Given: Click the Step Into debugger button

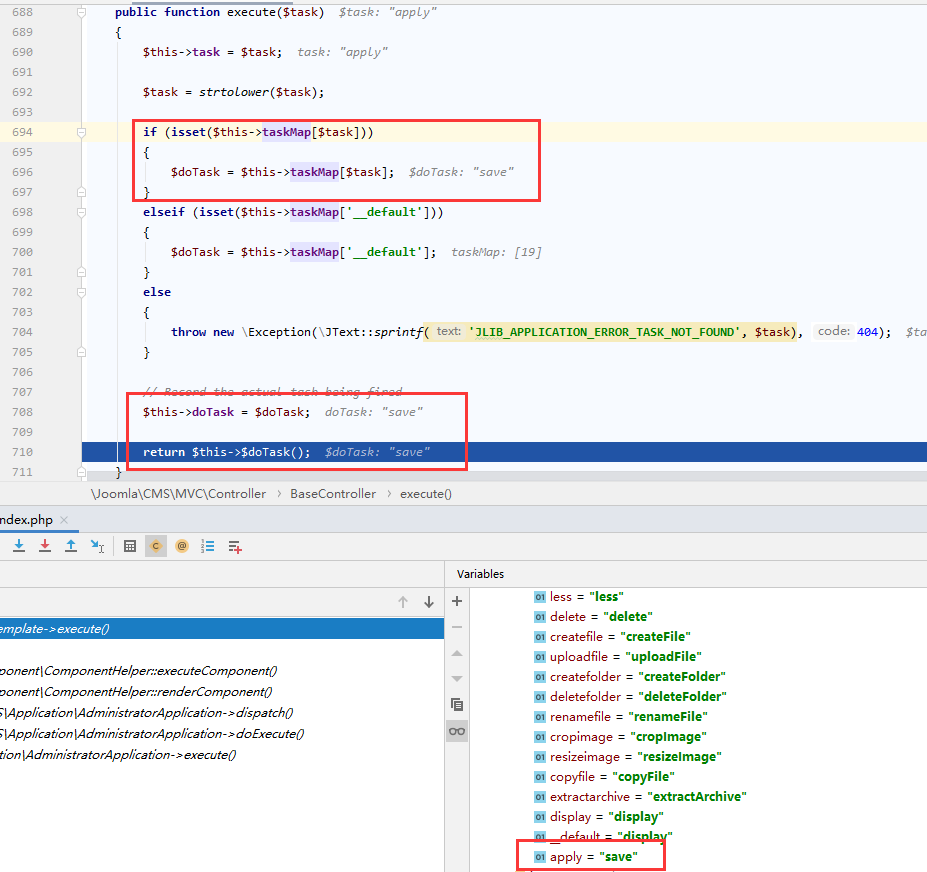Looking at the screenshot, I should point(19,546).
